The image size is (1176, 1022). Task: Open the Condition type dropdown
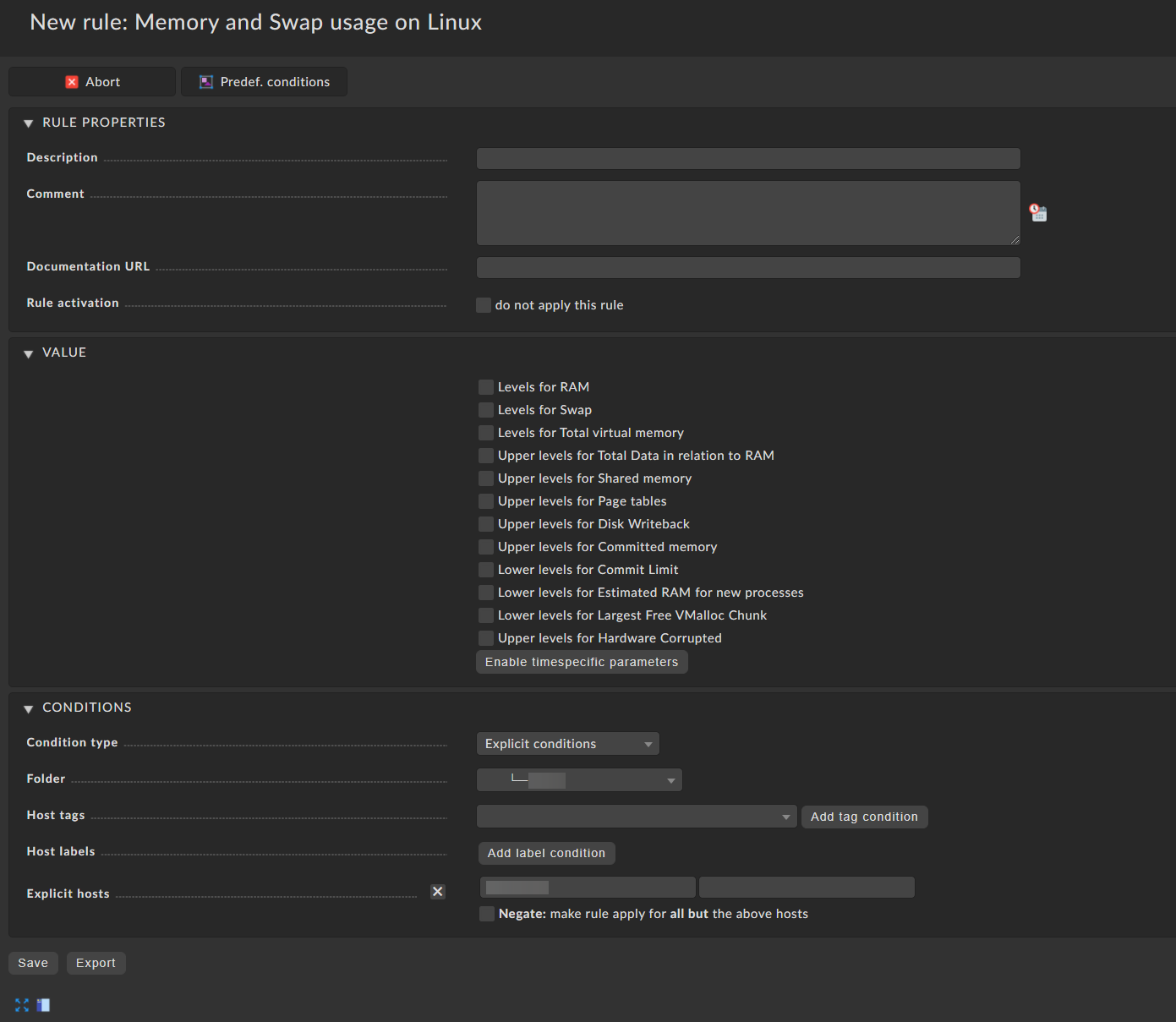pyautogui.click(x=567, y=743)
